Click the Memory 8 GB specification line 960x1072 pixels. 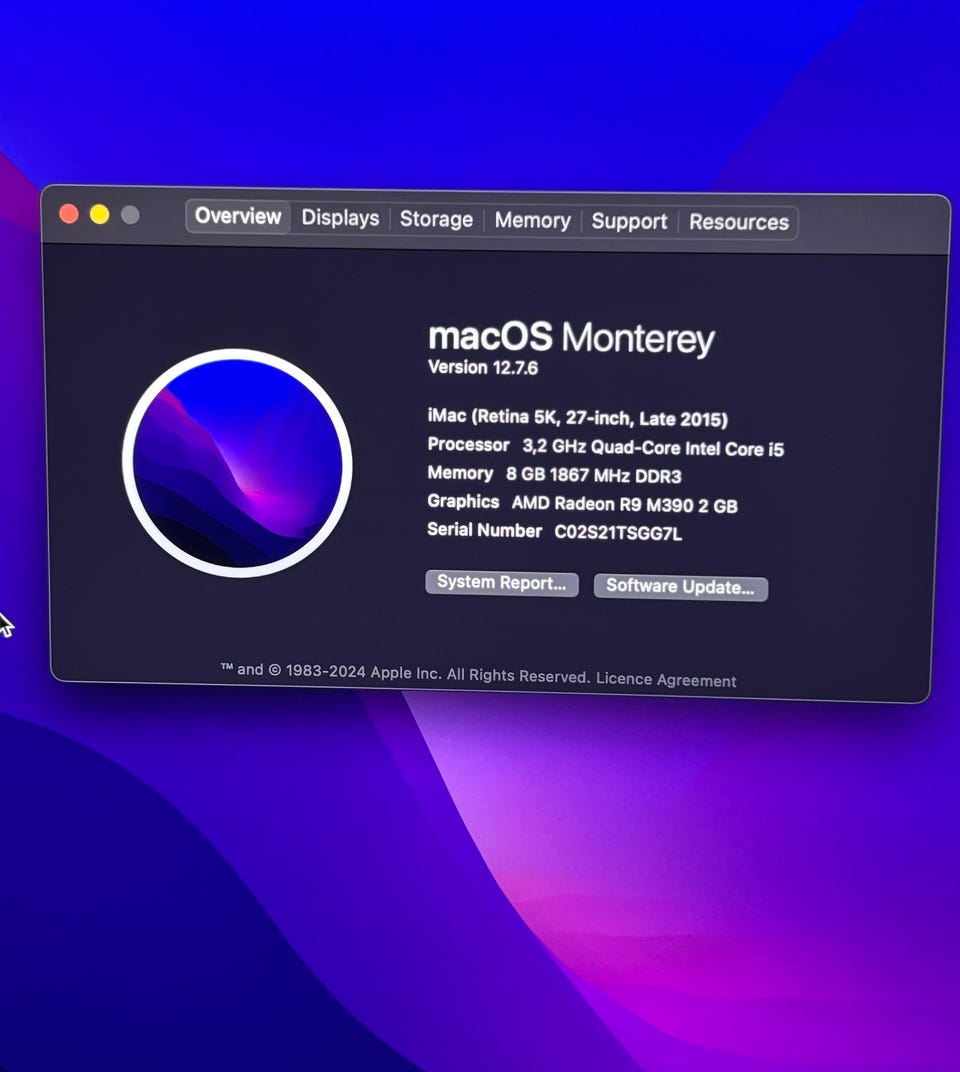[555, 474]
